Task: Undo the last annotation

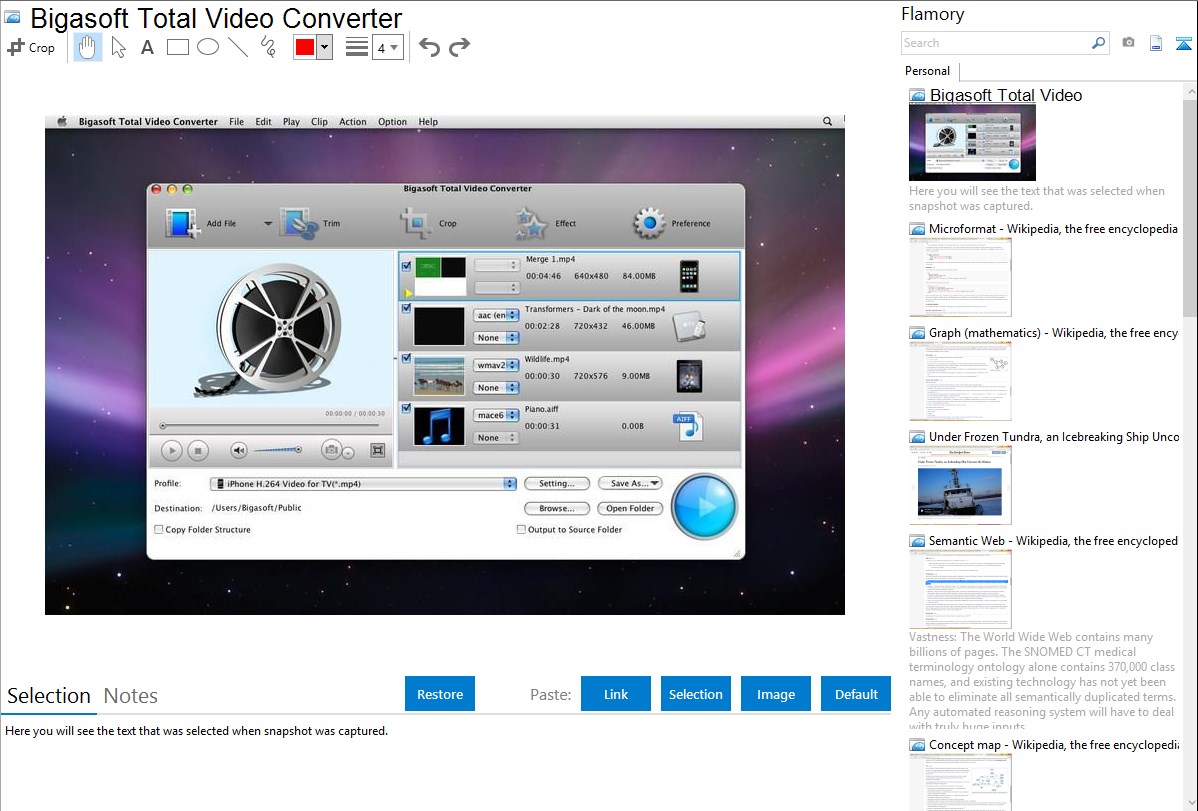Action: click(429, 47)
